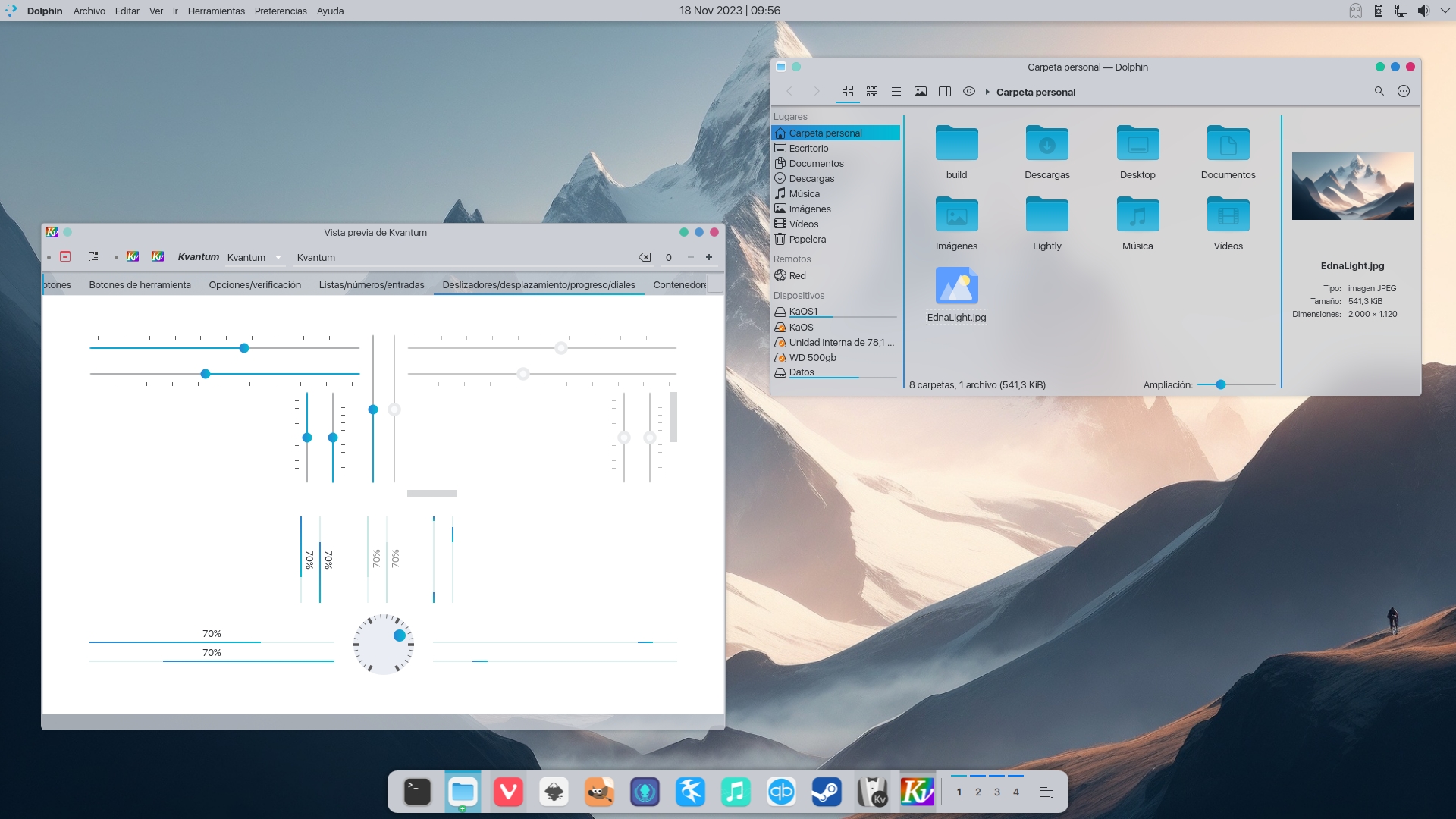Select Carpeta personal in Lugares sidebar
This screenshot has width=1456, height=819.
(x=836, y=133)
